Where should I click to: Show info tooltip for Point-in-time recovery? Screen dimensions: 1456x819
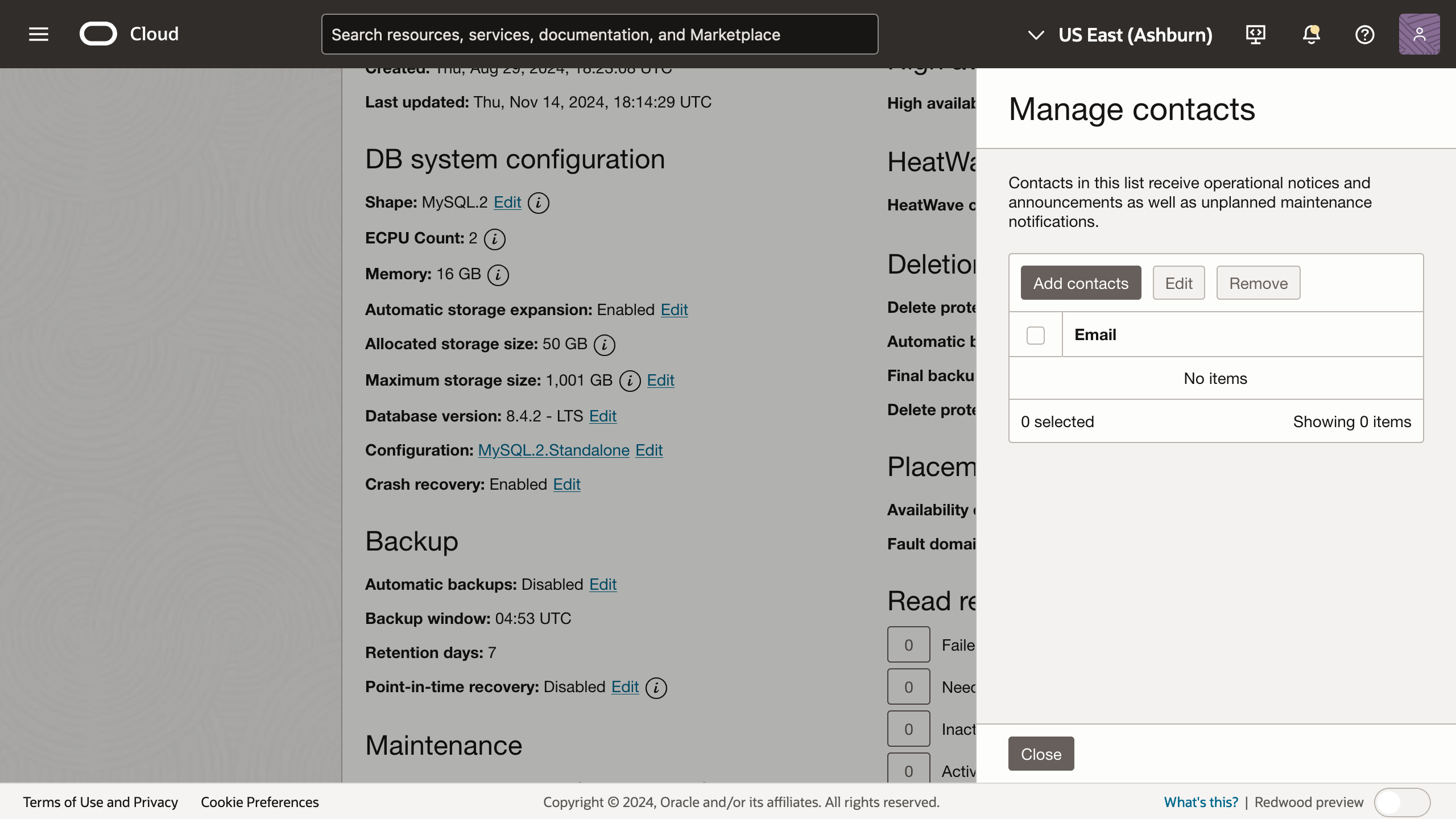pos(656,688)
